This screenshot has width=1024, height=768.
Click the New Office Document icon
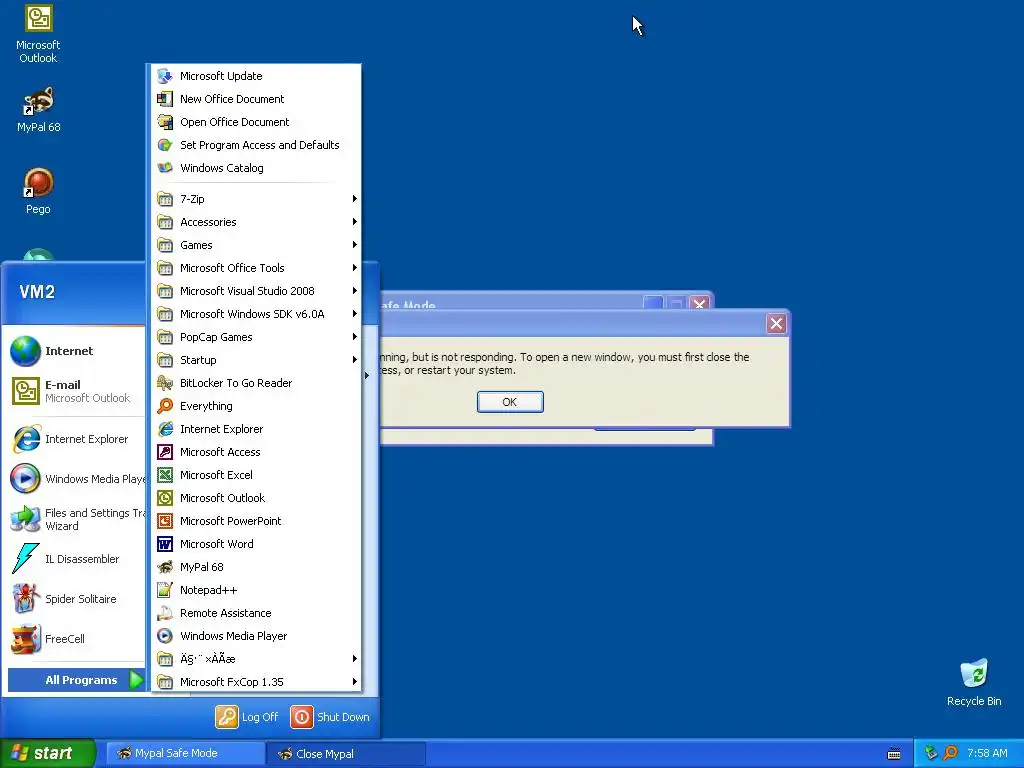(x=165, y=99)
